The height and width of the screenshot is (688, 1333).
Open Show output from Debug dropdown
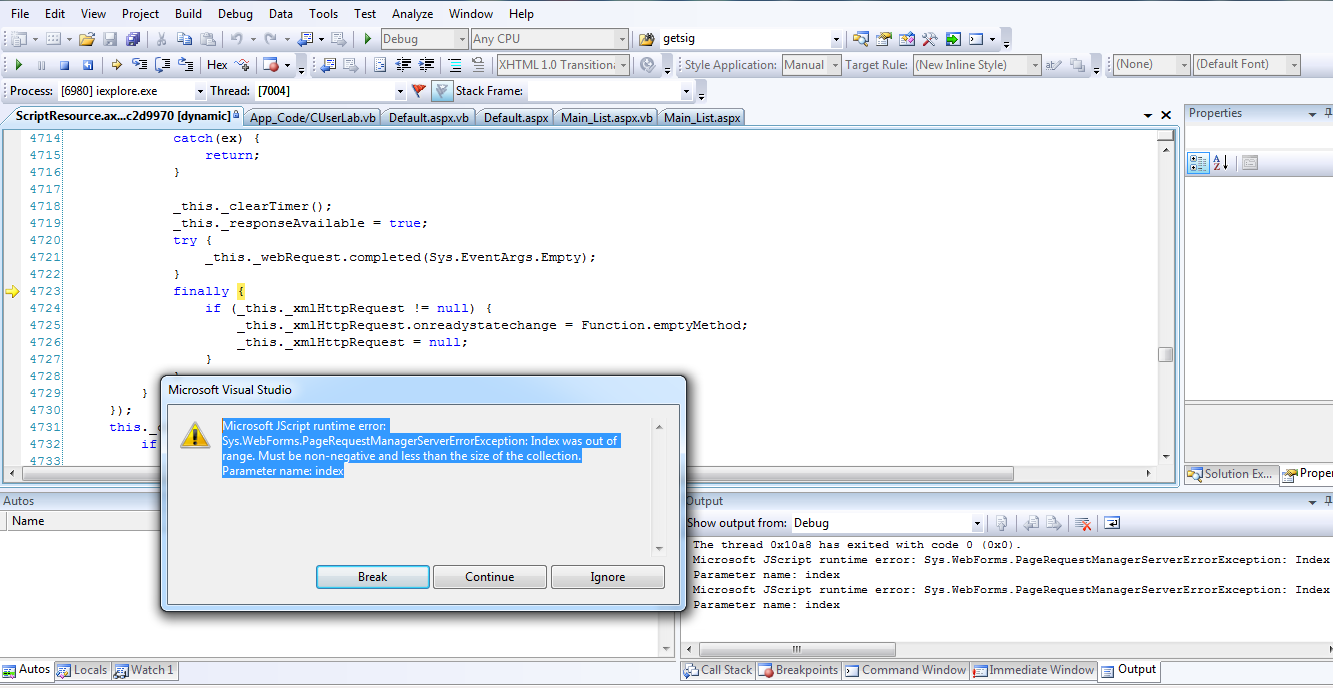tap(977, 523)
